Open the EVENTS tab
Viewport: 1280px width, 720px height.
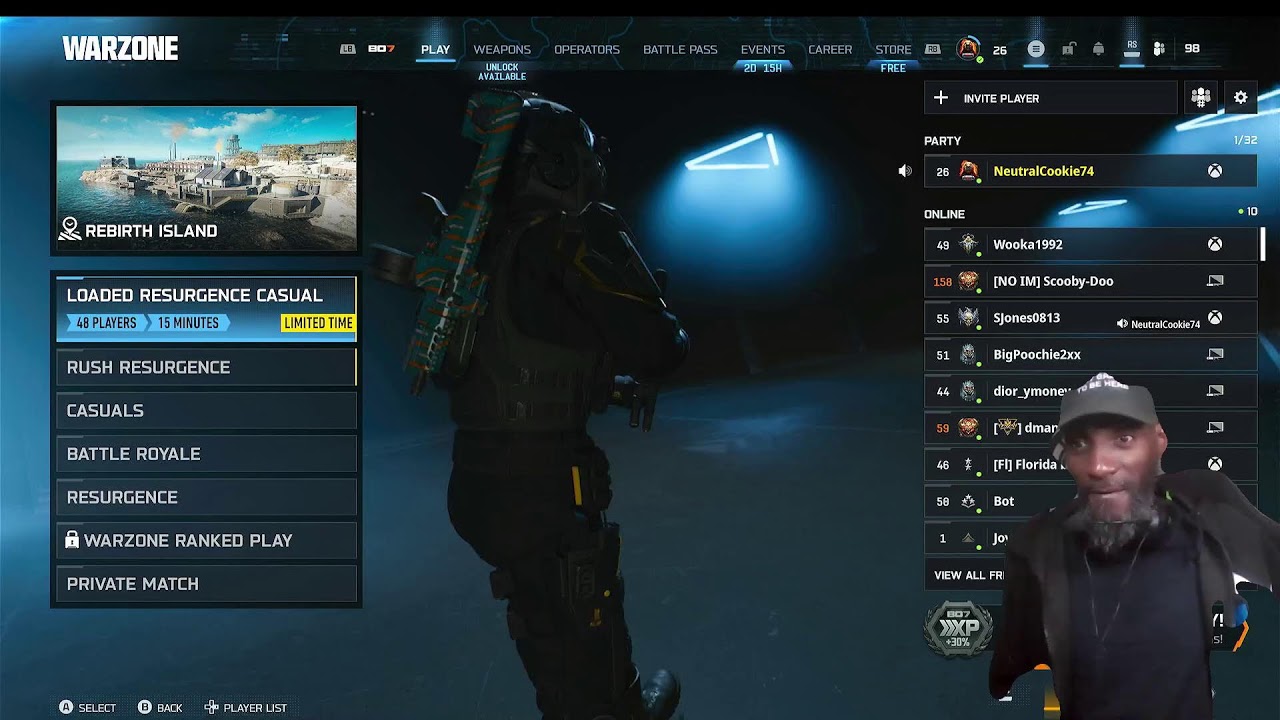click(763, 49)
